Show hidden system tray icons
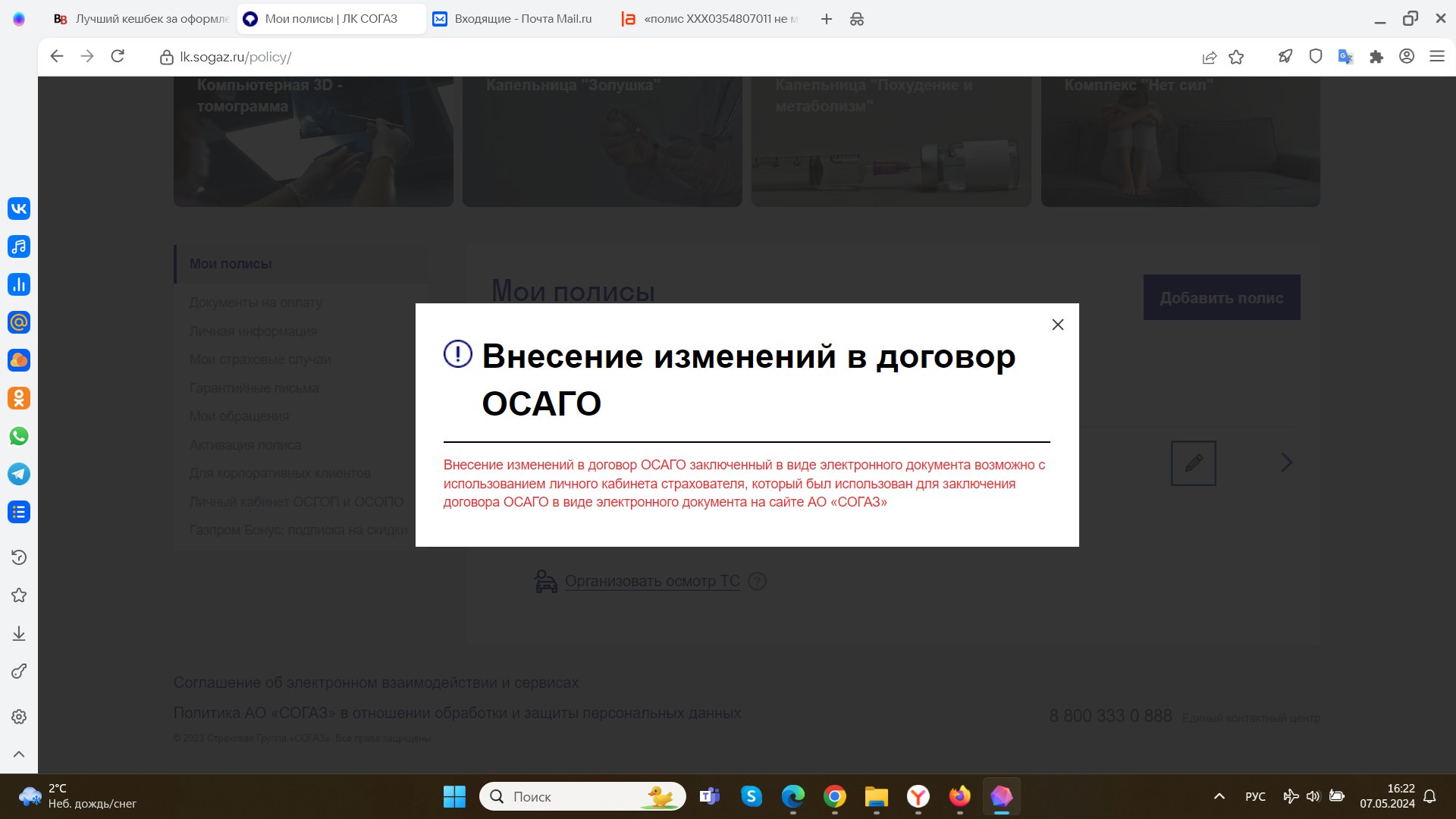The image size is (1456, 819). point(1219,796)
